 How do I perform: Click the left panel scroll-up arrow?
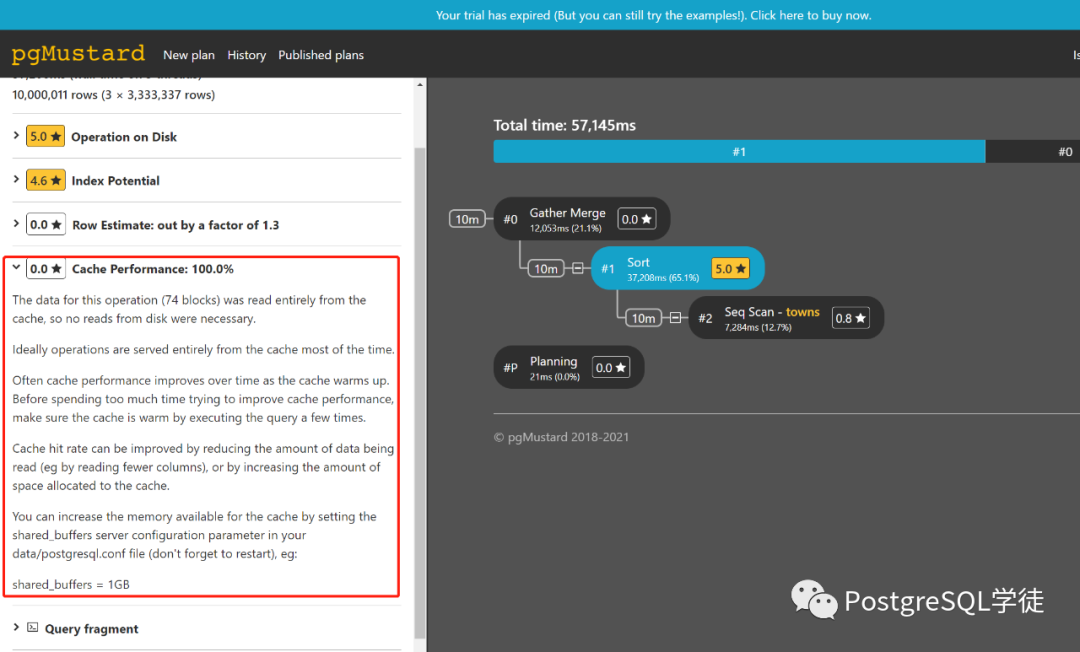[x=420, y=84]
